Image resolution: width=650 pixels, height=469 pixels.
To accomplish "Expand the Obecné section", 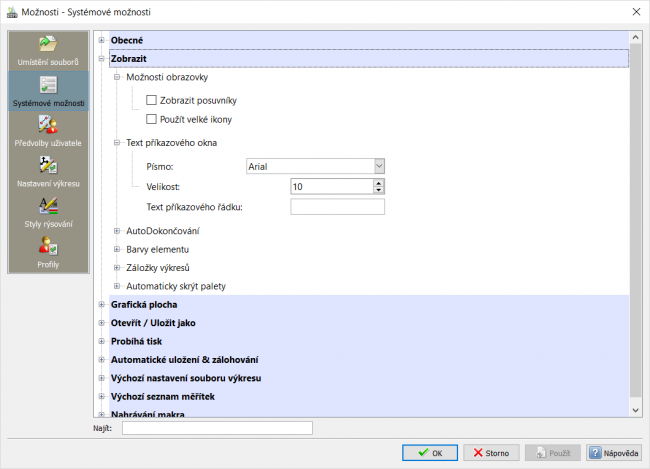I will 102,40.
